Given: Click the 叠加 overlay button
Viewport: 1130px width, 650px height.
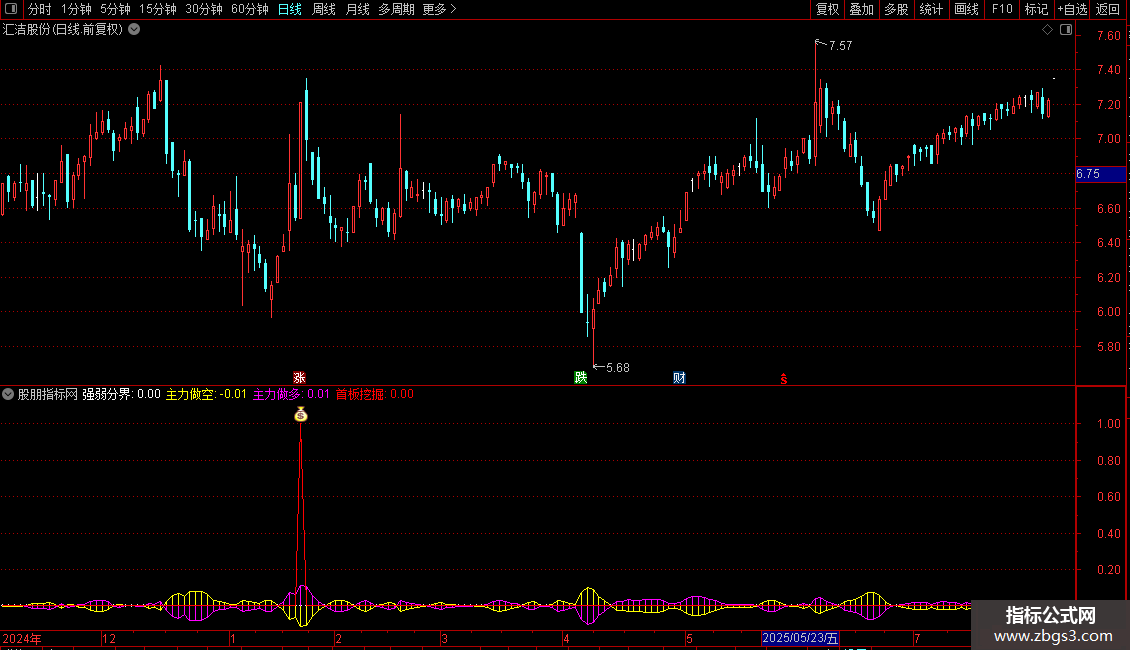Looking at the screenshot, I should pos(861,9).
